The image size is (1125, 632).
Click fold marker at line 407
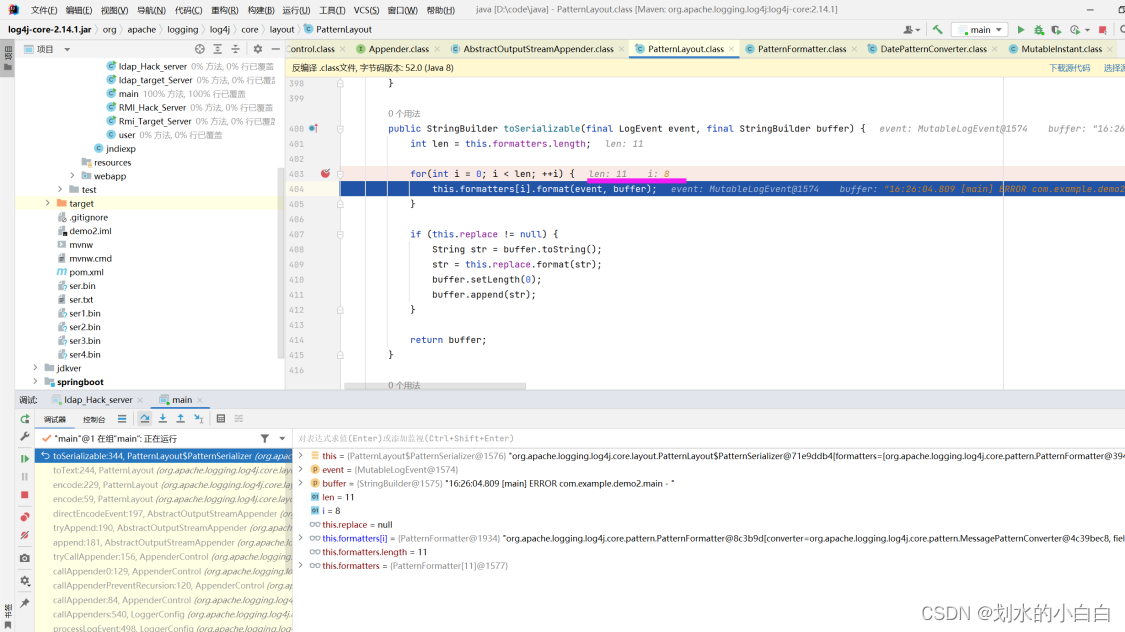[x=340, y=235]
